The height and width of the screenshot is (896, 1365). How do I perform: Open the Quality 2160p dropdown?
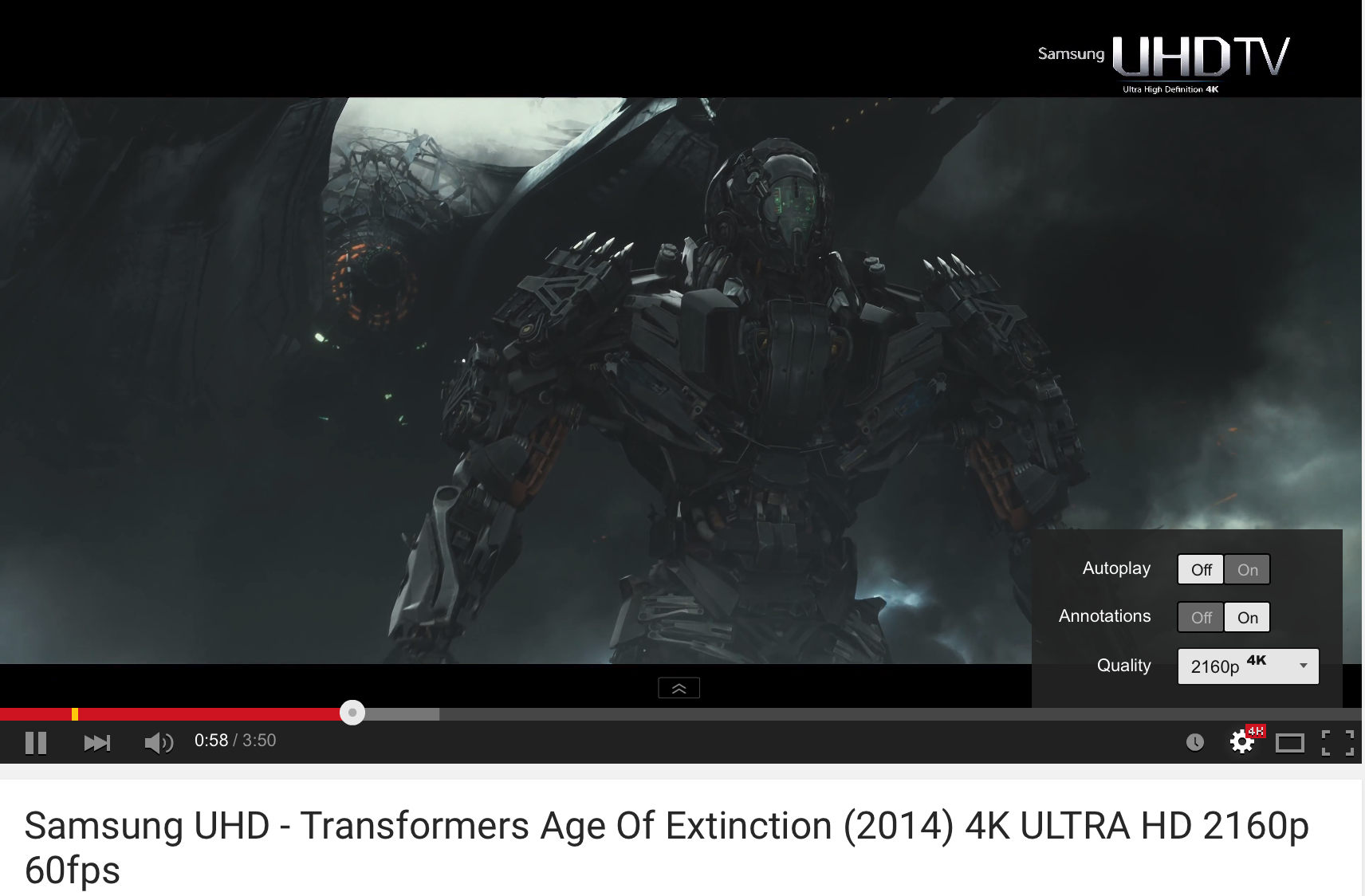click(x=1248, y=666)
